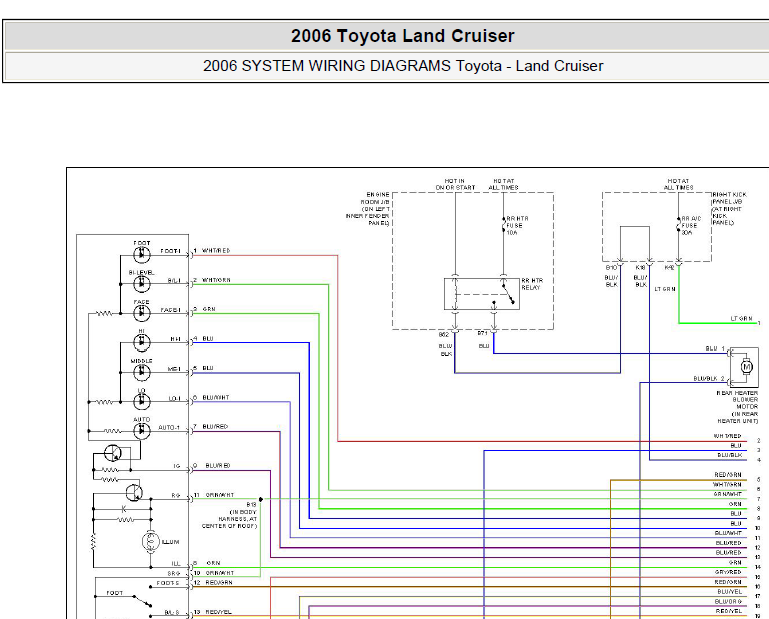Screen dimensions: 769x619
Task: Click the "B13 (IN BODY HARNESS, AT CENTER OF ROOF)" note
Action: (x=230, y=515)
